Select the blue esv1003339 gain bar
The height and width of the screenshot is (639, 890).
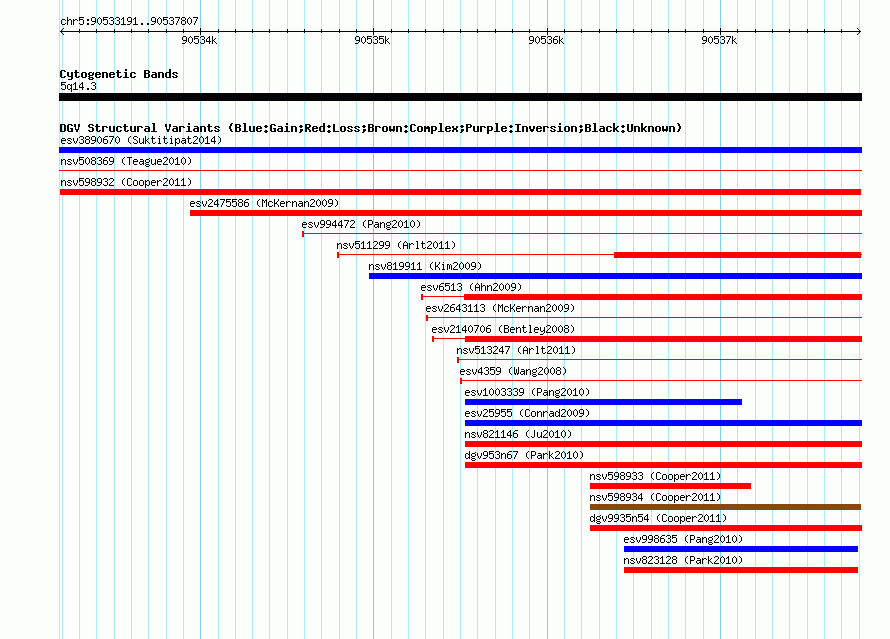(603, 402)
